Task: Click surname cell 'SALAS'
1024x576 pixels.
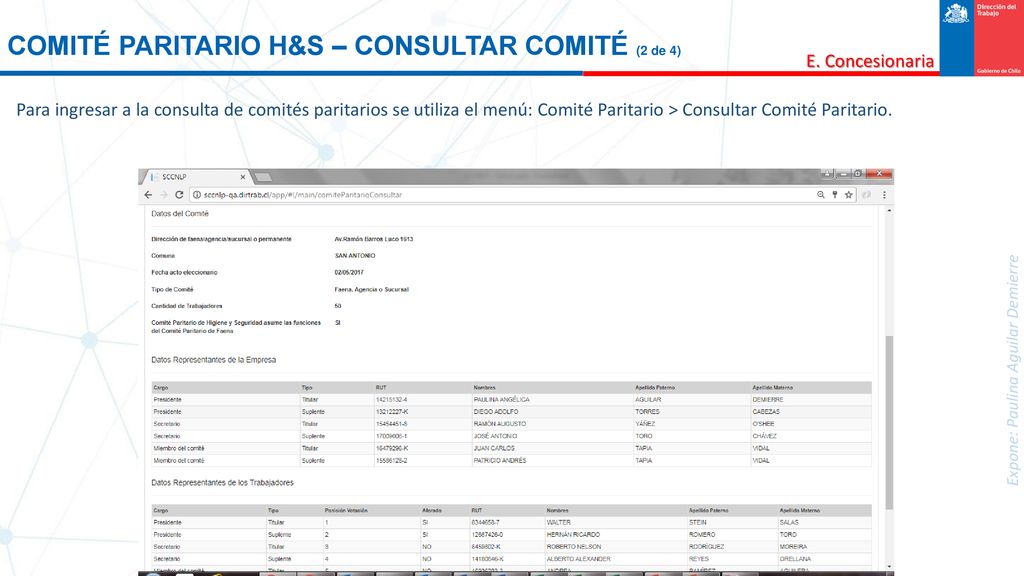Action: point(789,522)
